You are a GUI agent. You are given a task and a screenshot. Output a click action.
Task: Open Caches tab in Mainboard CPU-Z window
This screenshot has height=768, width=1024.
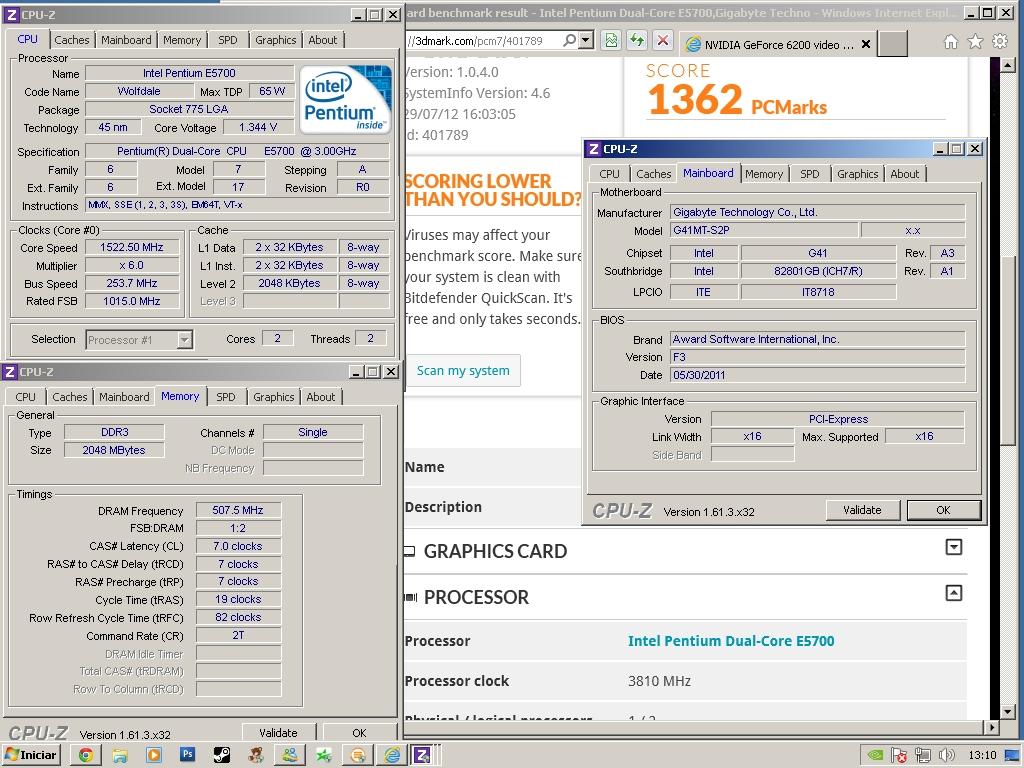point(654,174)
